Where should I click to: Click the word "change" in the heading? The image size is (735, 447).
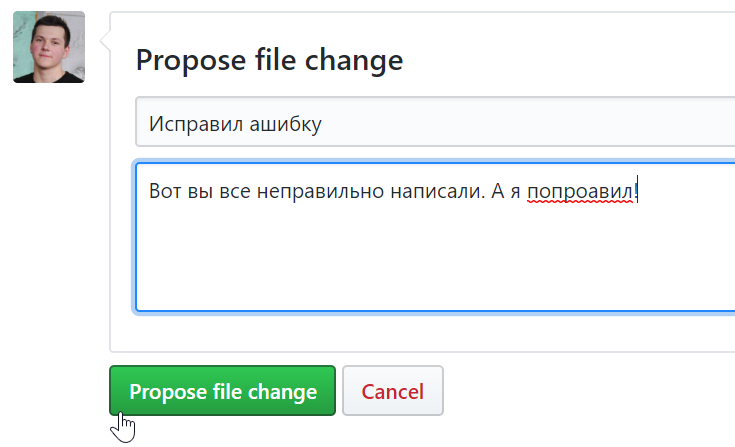coord(355,60)
